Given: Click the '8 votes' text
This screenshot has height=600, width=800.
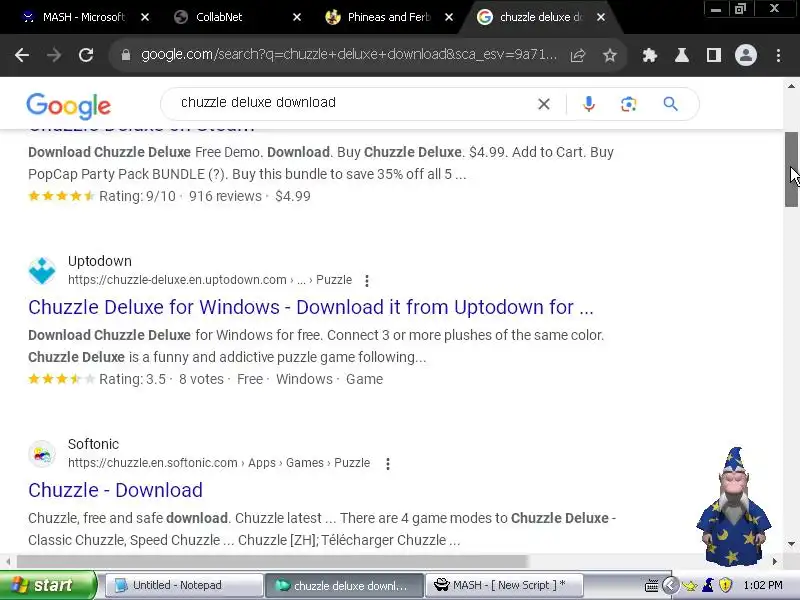Looking at the screenshot, I should pyautogui.click(x=201, y=379).
